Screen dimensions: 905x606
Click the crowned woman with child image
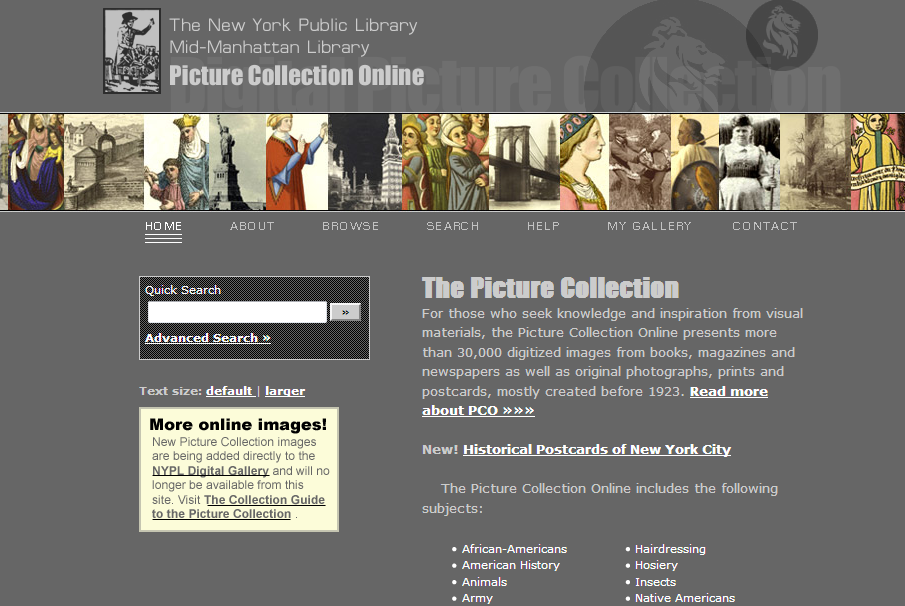[177, 162]
